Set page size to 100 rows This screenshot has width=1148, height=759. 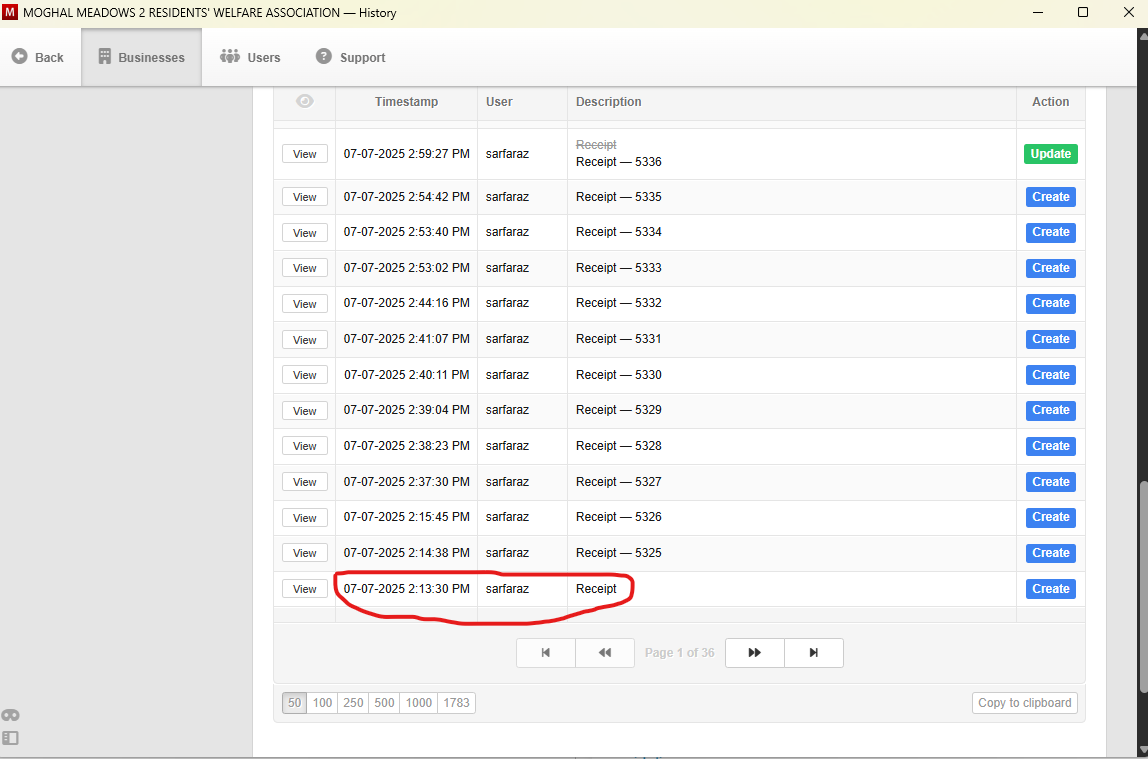tap(322, 703)
